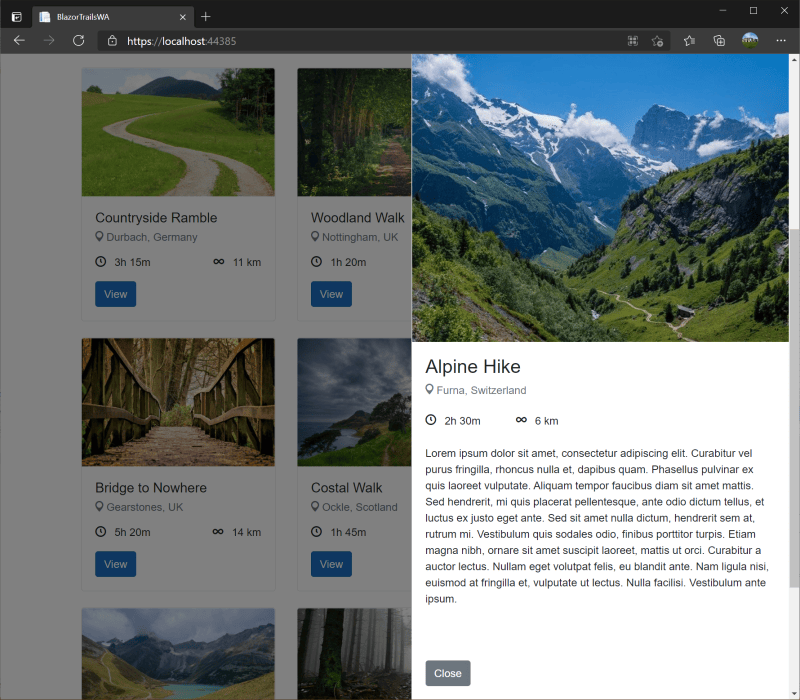View the Bridge to Nowhere trail
The width and height of the screenshot is (800, 700).
click(x=115, y=564)
